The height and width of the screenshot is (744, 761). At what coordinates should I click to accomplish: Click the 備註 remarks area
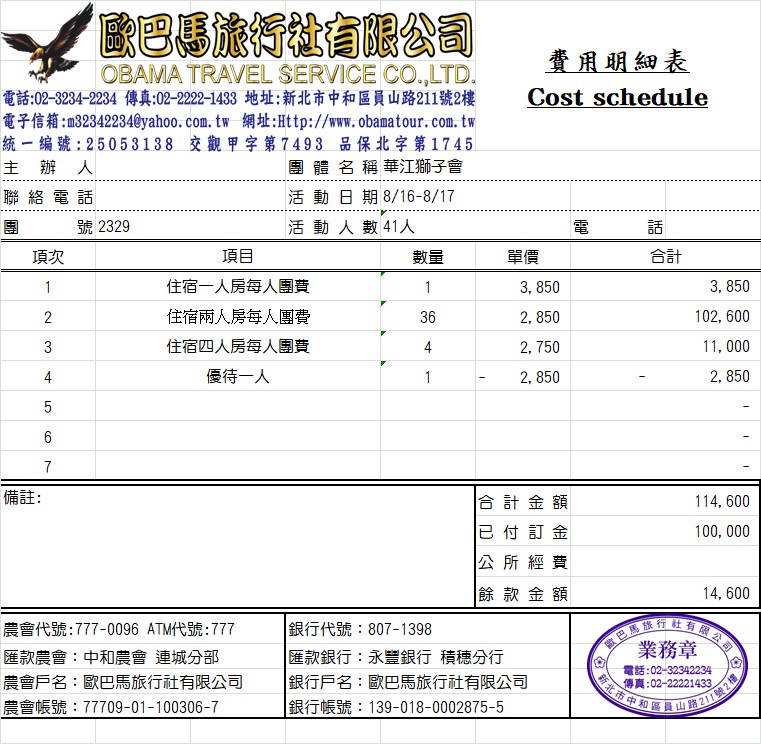pyautogui.click(x=237, y=545)
